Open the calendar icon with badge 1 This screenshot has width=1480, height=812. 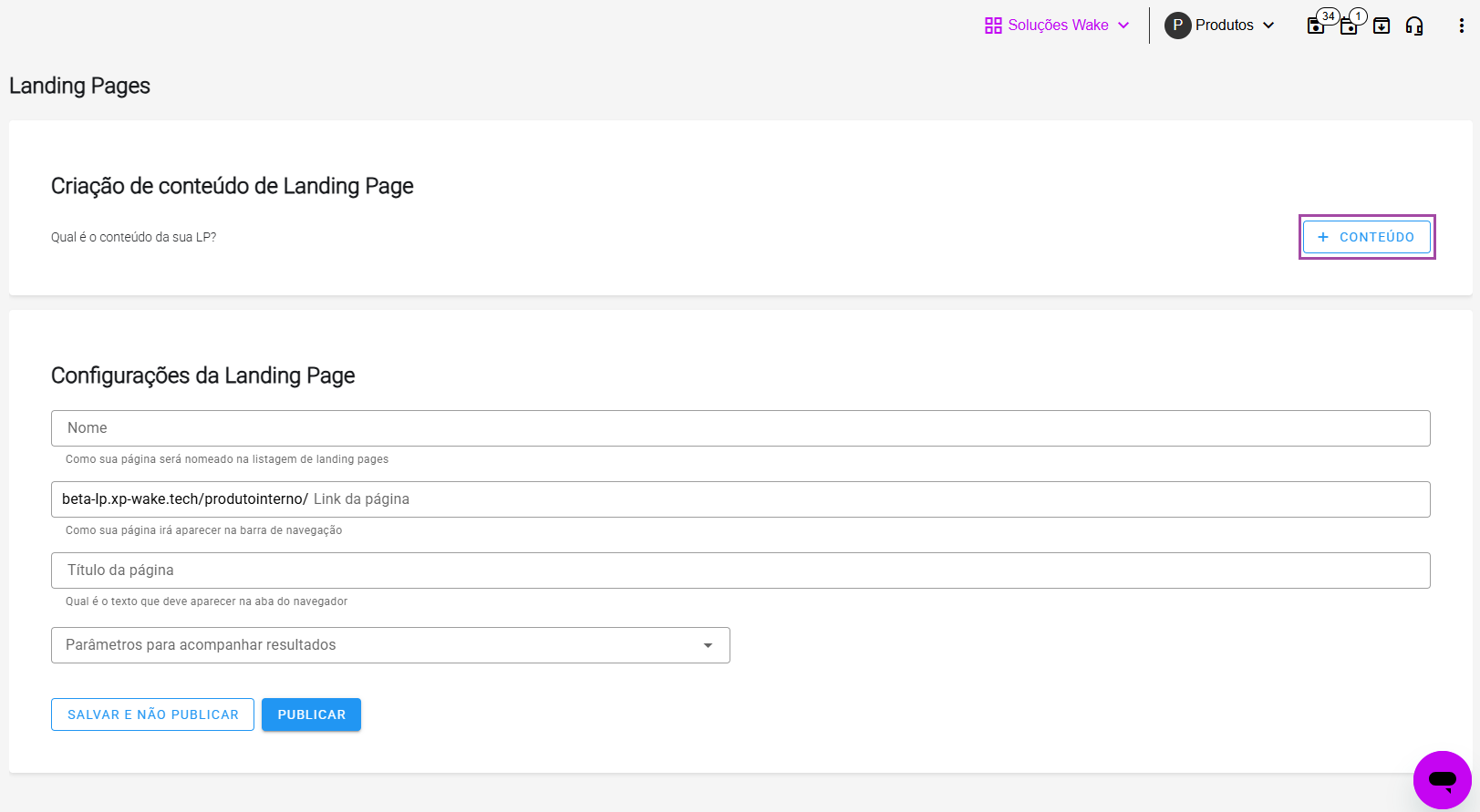click(1349, 26)
